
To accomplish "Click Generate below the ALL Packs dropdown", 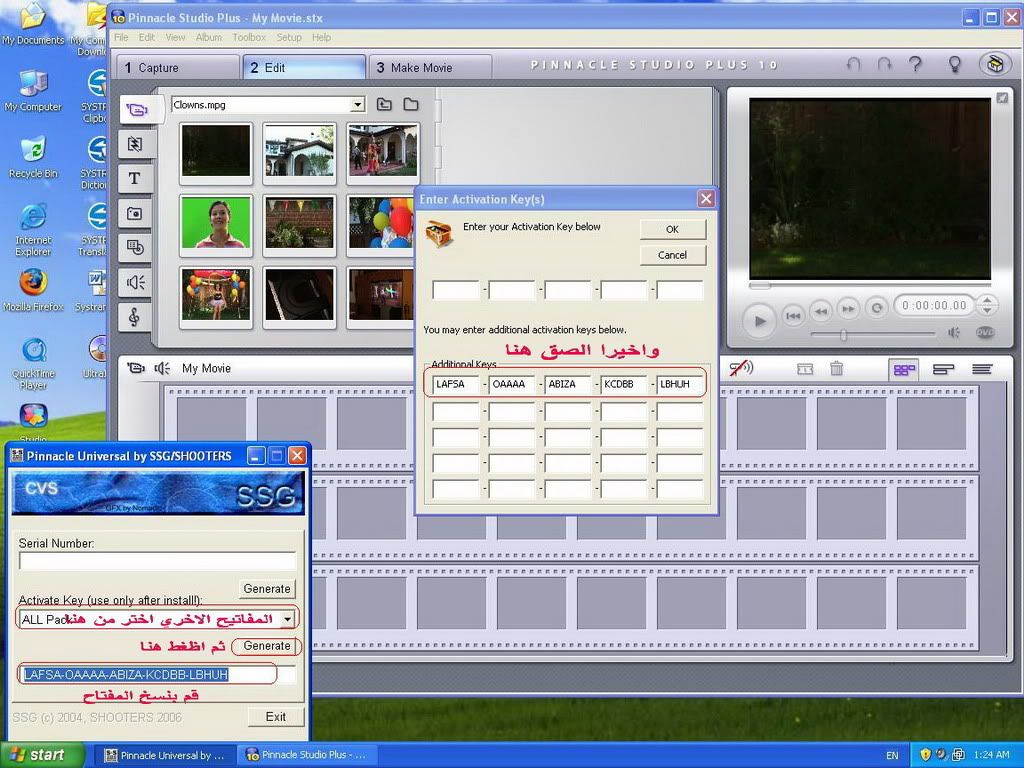I will (x=266, y=646).
